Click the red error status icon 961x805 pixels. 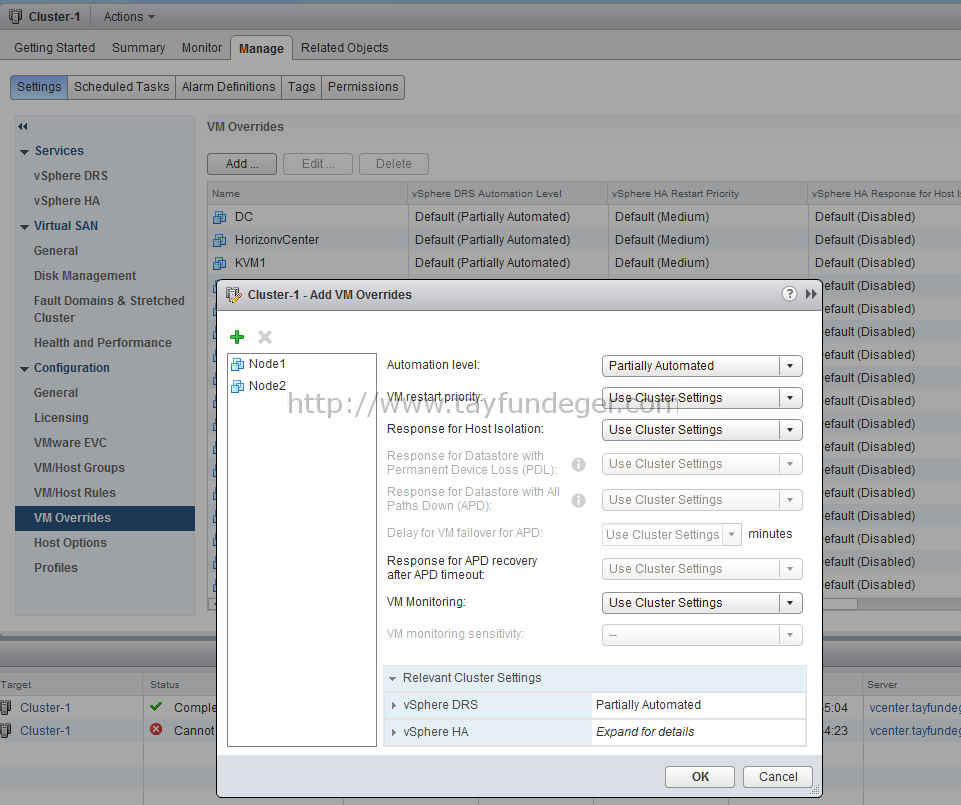point(156,730)
